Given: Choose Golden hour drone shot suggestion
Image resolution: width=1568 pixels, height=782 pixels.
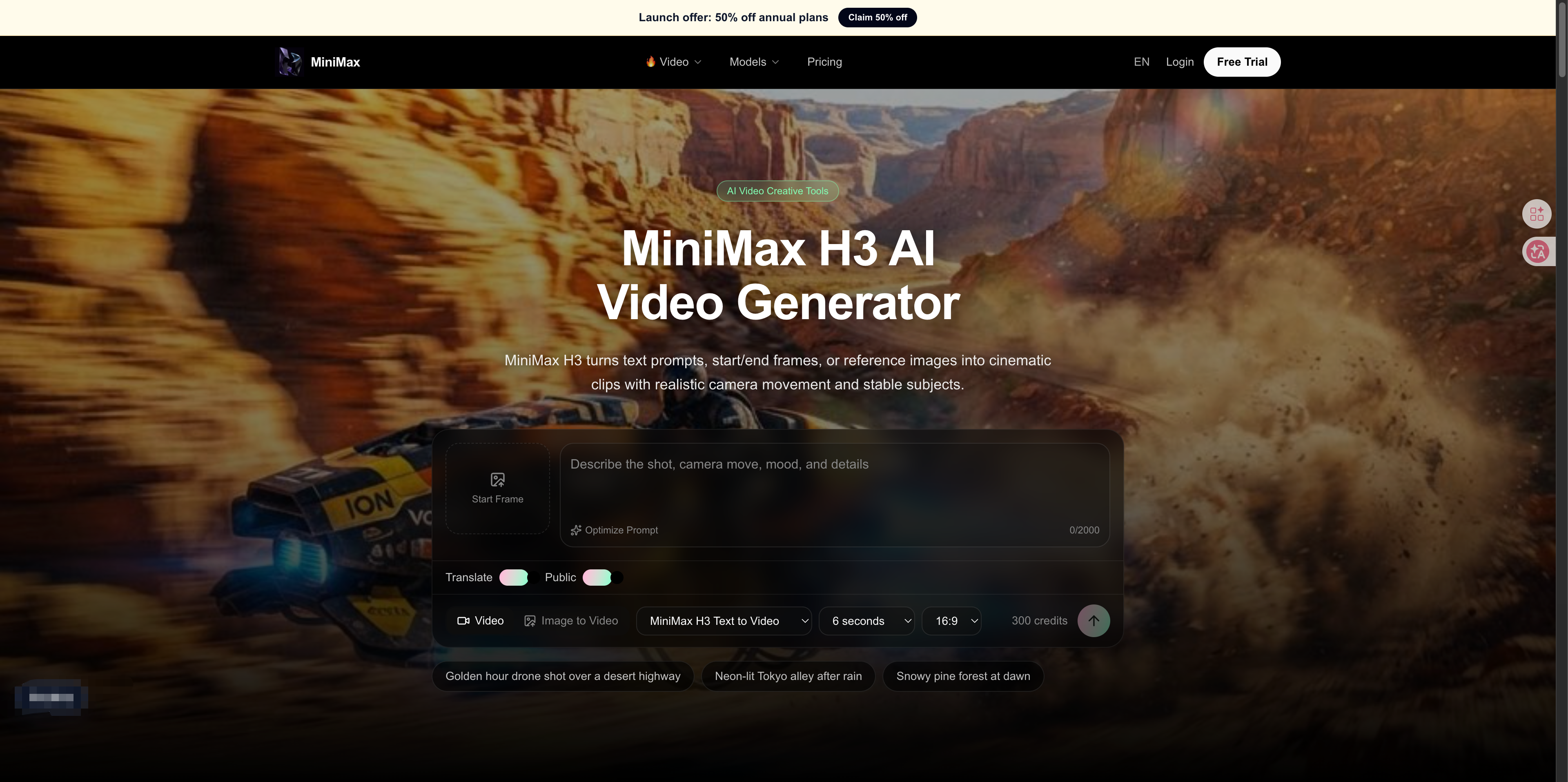Looking at the screenshot, I should 562,676.
